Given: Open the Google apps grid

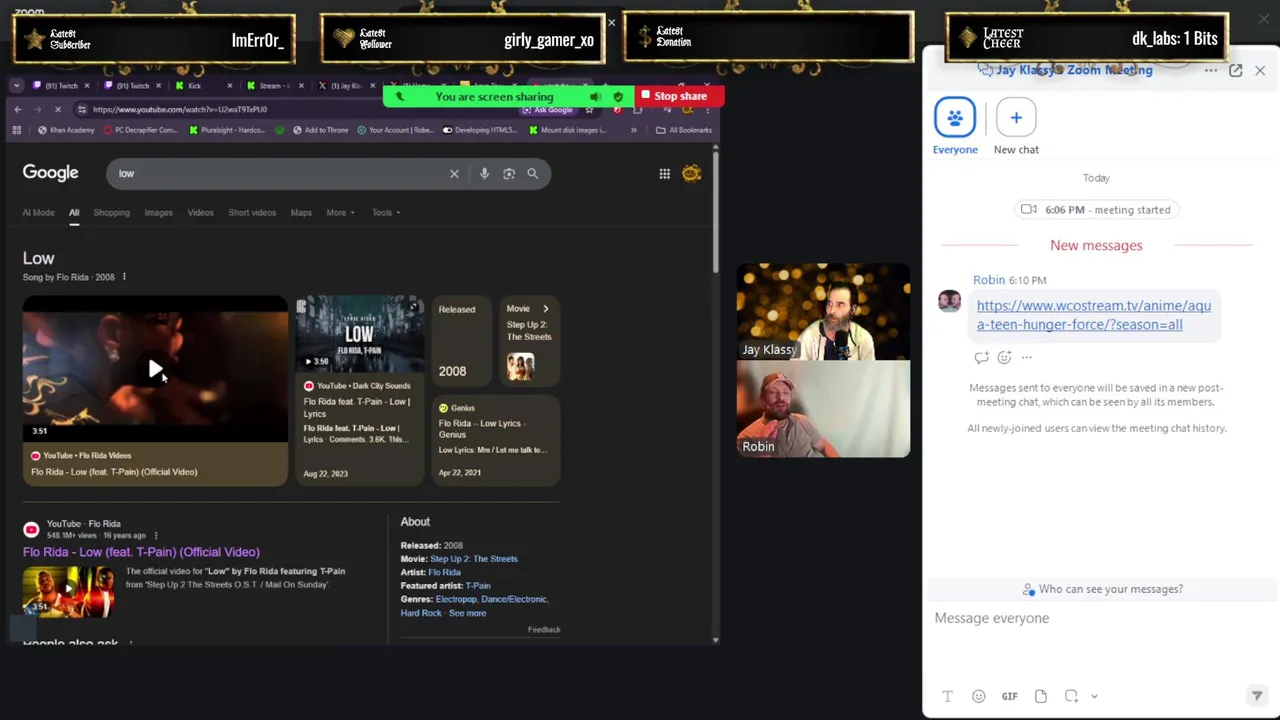Looking at the screenshot, I should point(664,174).
